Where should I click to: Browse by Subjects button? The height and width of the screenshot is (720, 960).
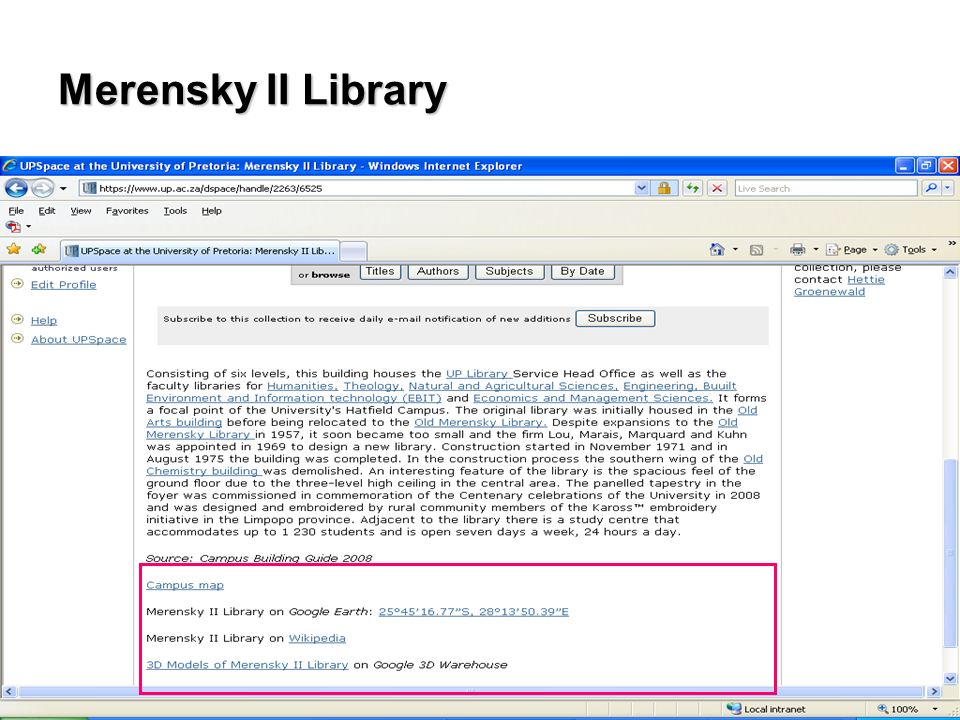point(509,271)
